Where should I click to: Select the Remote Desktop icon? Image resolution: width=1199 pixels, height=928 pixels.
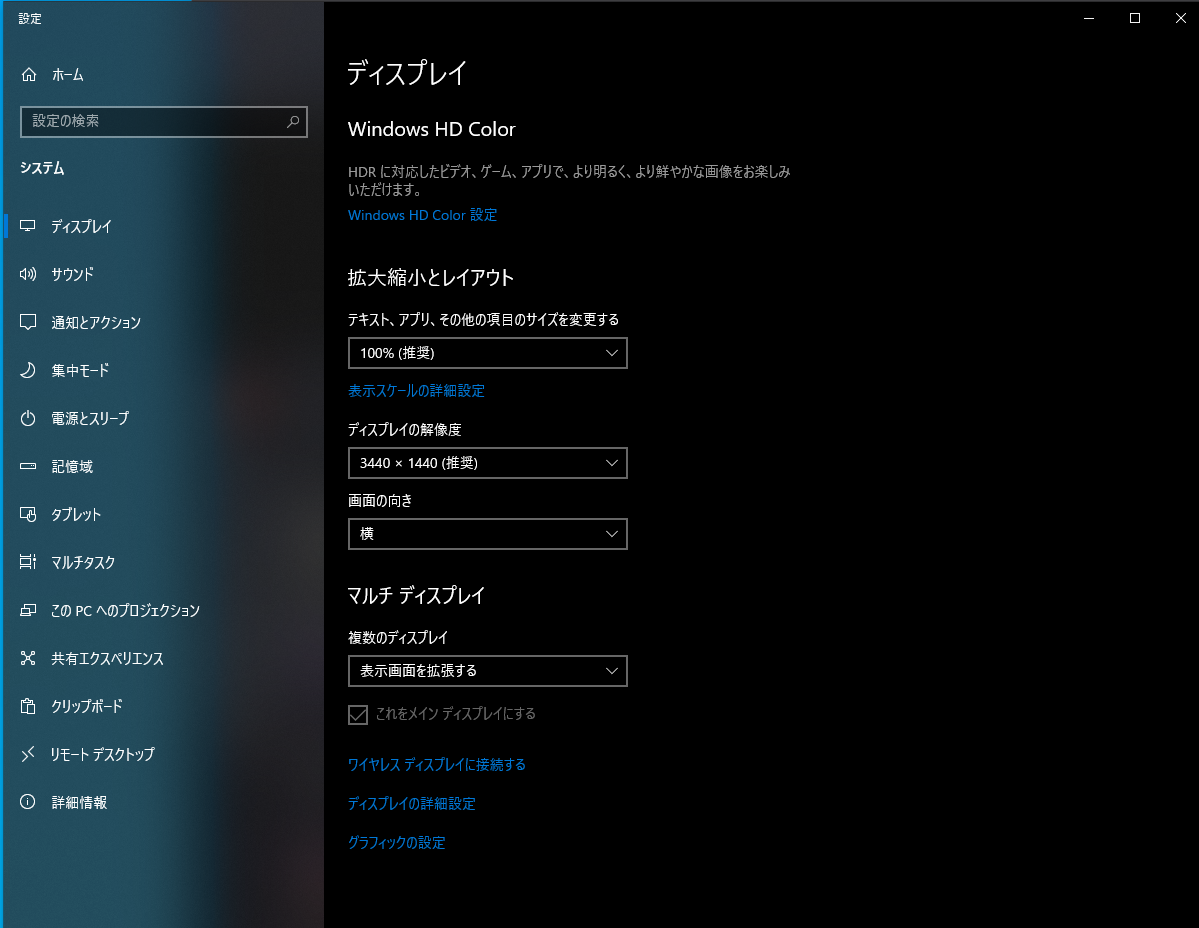(x=29, y=754)
